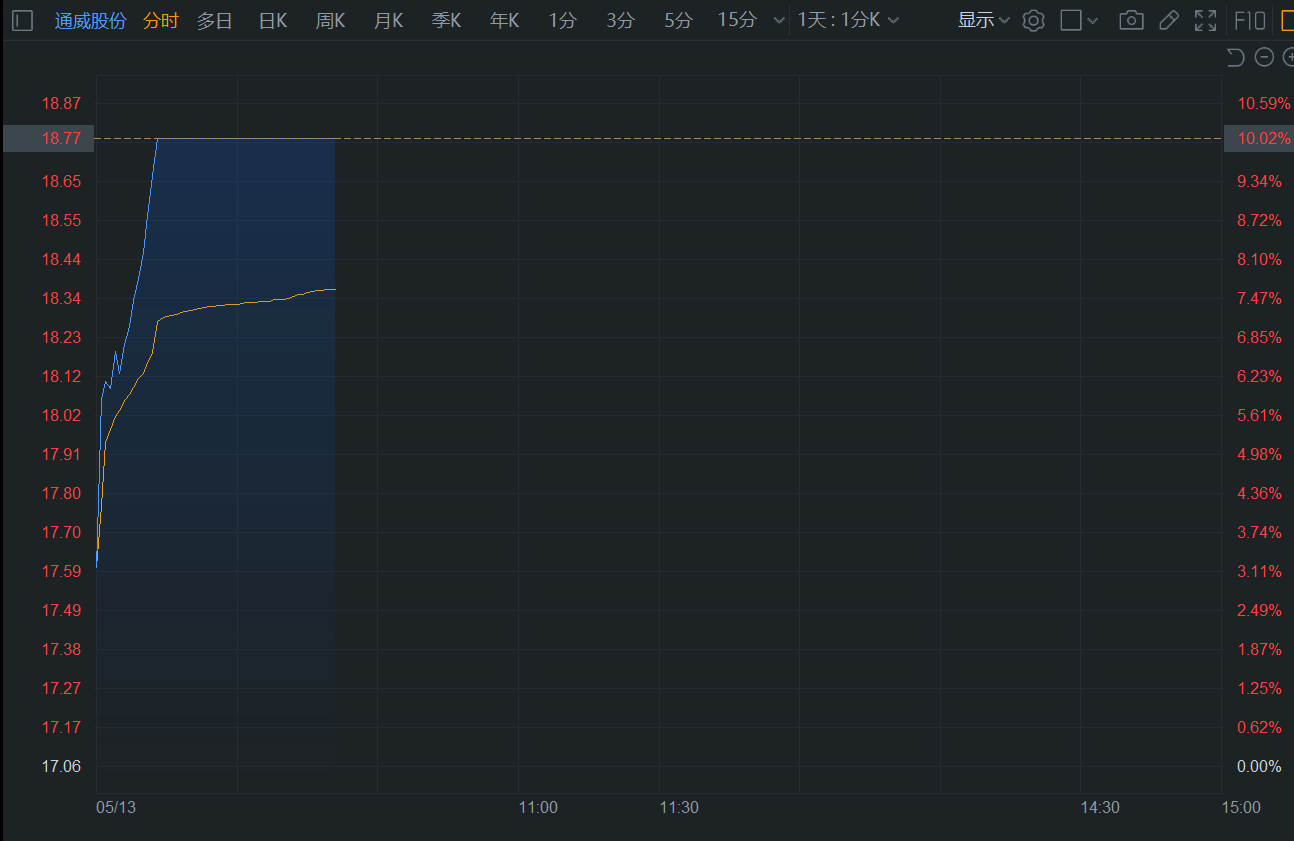Click the 通威股份 stock name
The width and height of the screenshot is (1294, 841).
click(x=90, y=20)
